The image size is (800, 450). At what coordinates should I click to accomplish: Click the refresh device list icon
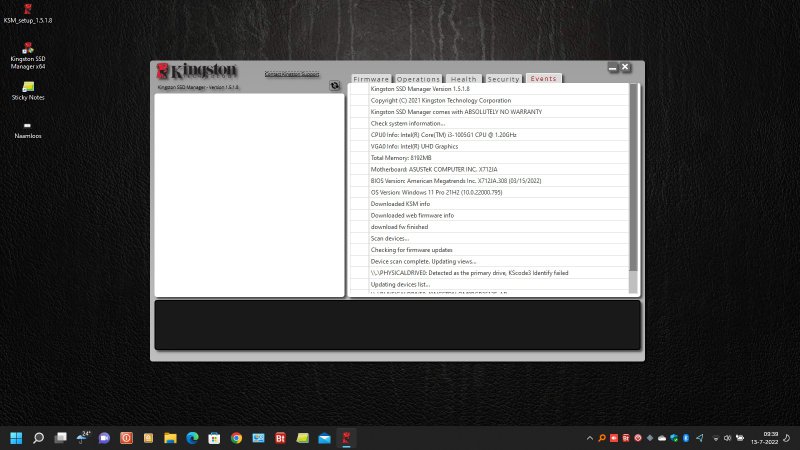coord(335,86)
